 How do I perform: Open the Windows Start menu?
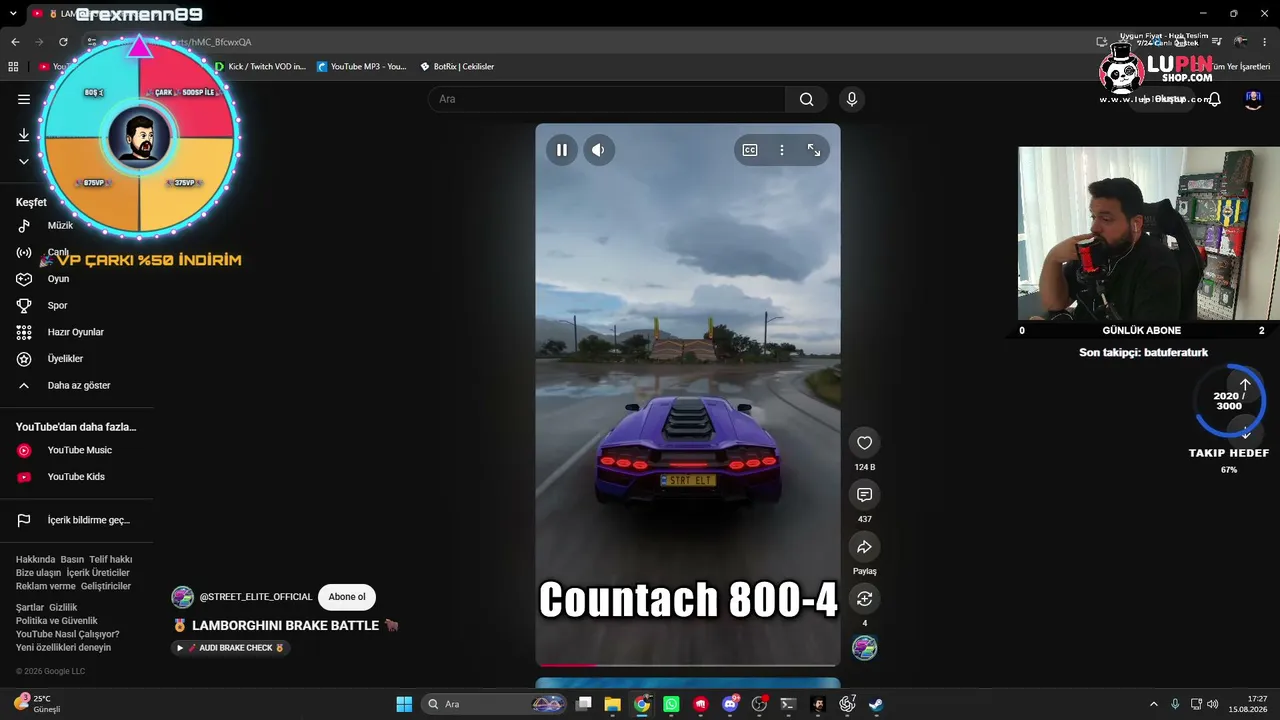point(404,704)
